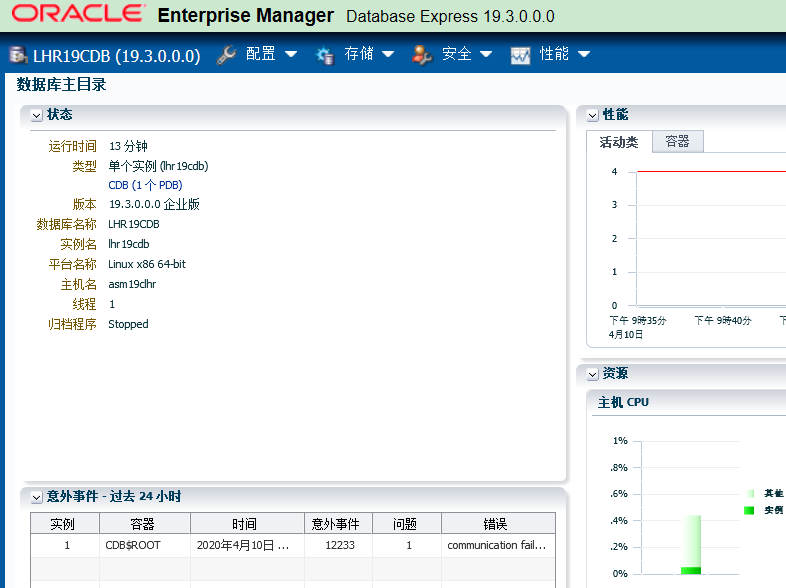Open the CDB (1 个 PDB) link

pos(145,185)
